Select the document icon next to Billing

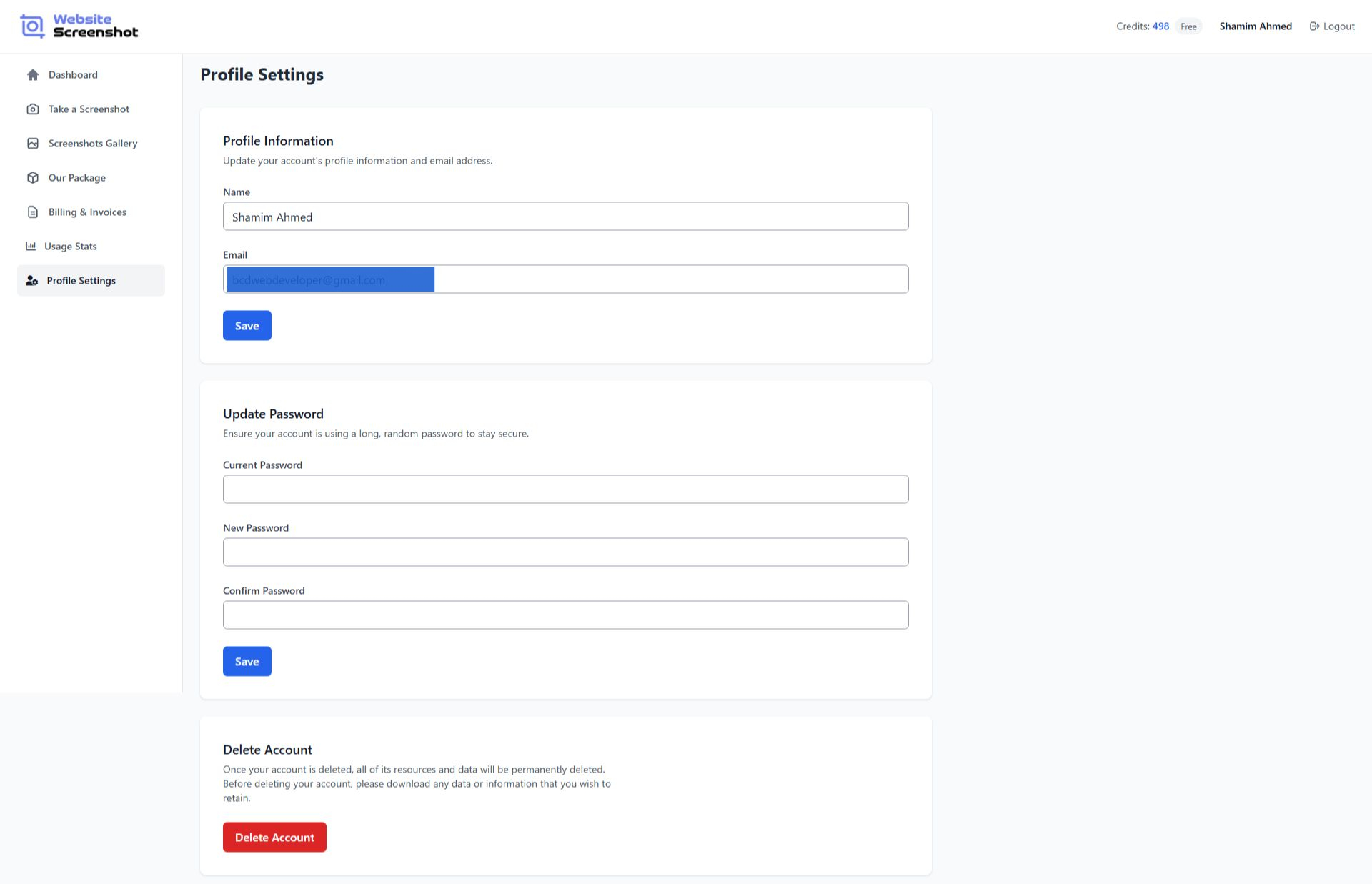pos(32,212)
